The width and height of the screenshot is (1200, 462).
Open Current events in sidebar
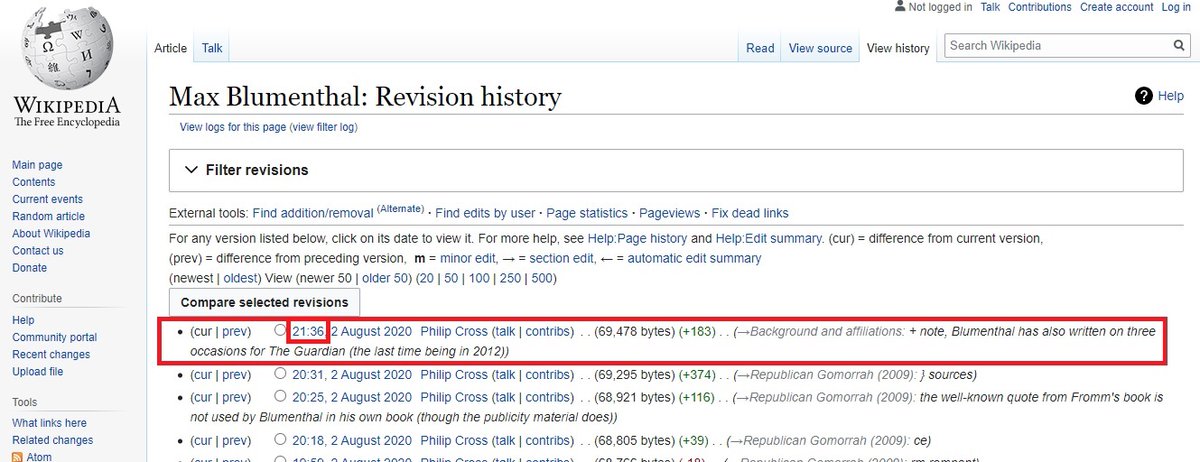coord(47,199)
